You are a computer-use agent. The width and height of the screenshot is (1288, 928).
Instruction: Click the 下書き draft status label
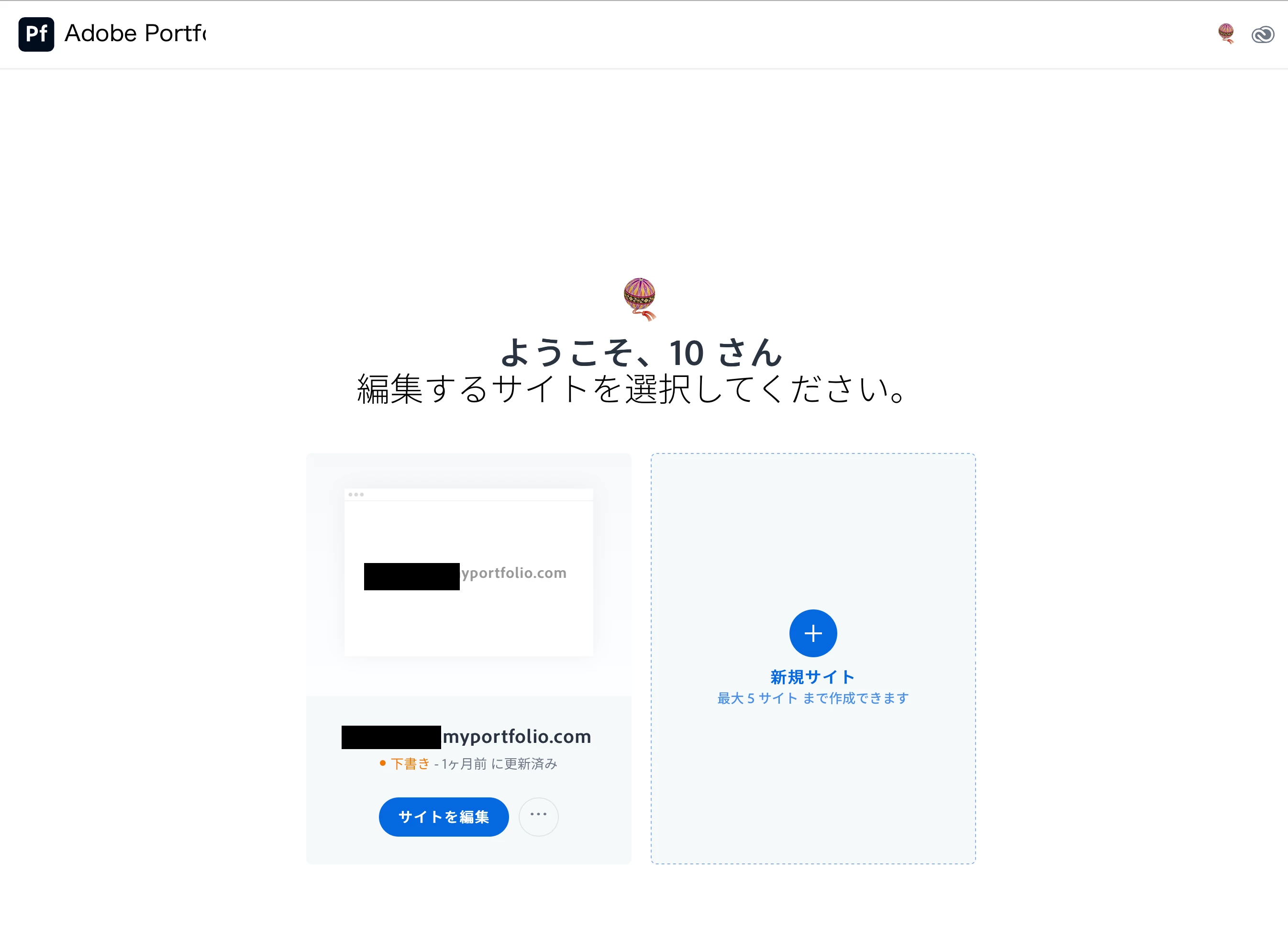point(411,763)
